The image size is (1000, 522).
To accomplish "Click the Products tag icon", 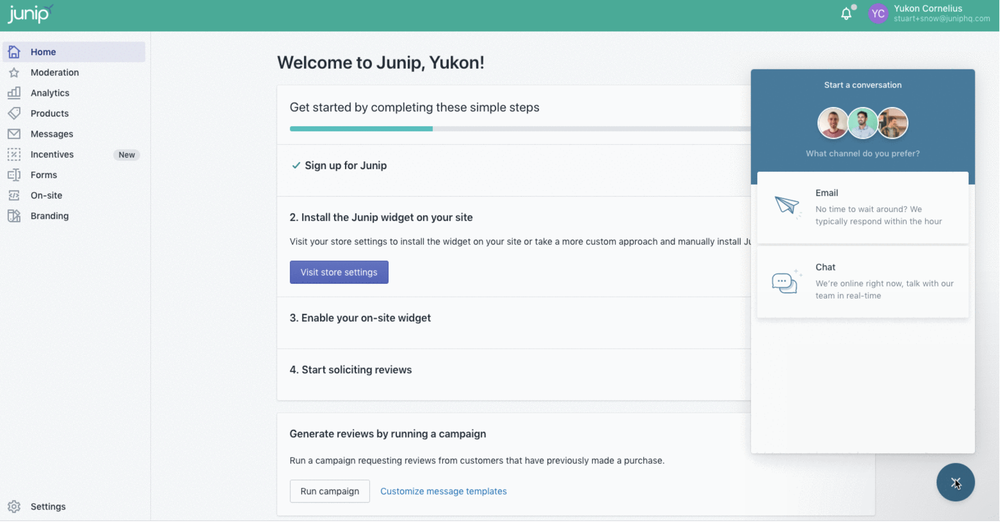I will tap(14, 113).
